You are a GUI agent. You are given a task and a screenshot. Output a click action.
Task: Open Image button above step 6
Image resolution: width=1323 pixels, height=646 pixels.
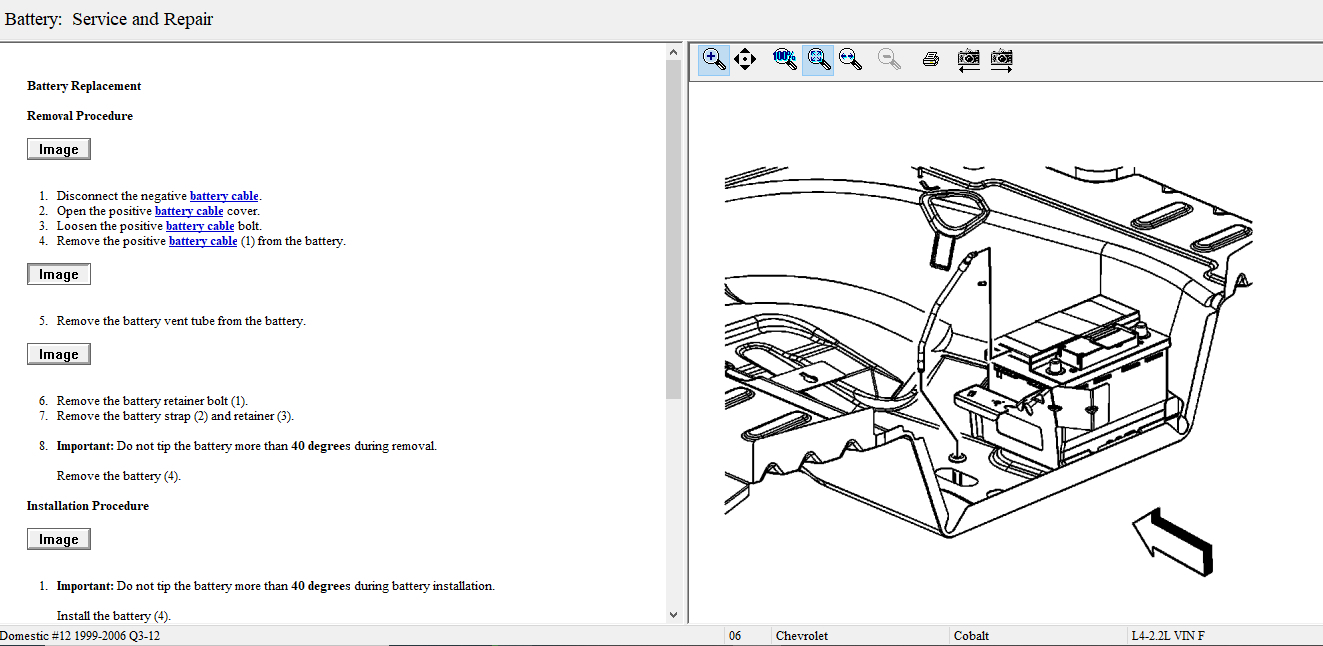coord(59,354)
